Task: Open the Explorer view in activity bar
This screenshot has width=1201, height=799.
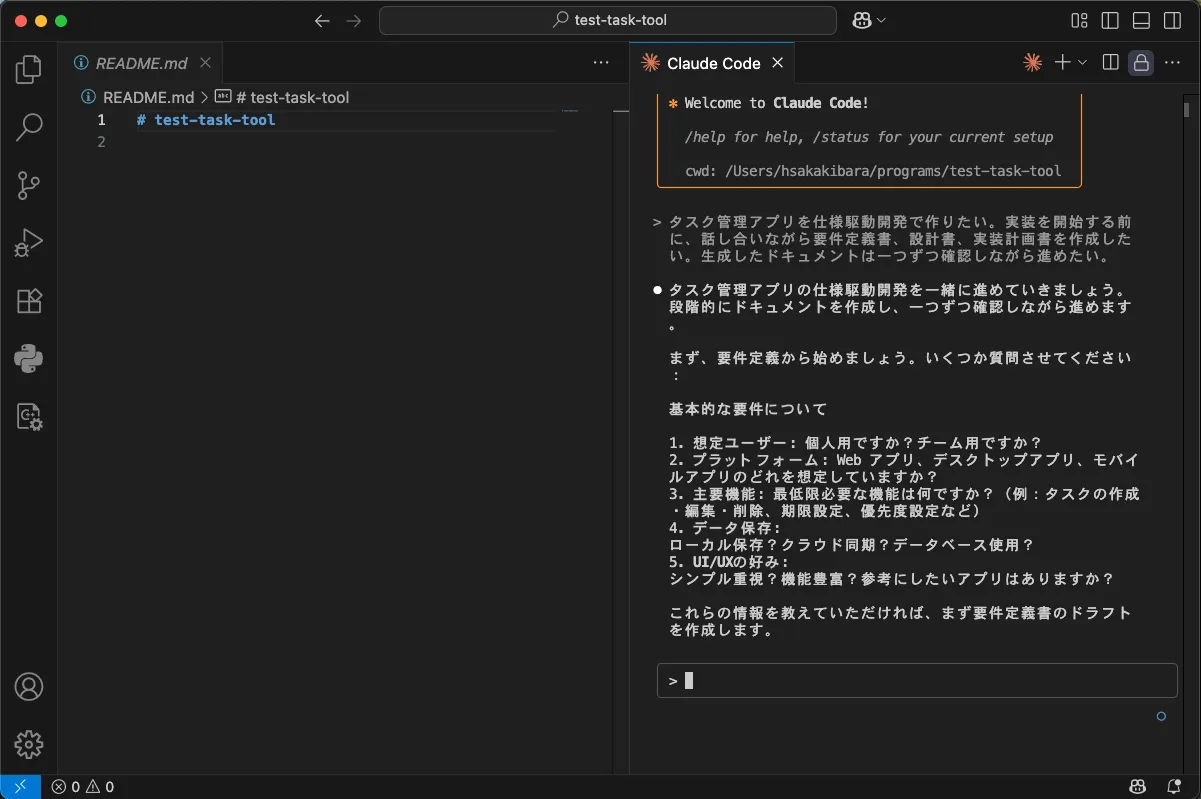Action: click(29, 69)
